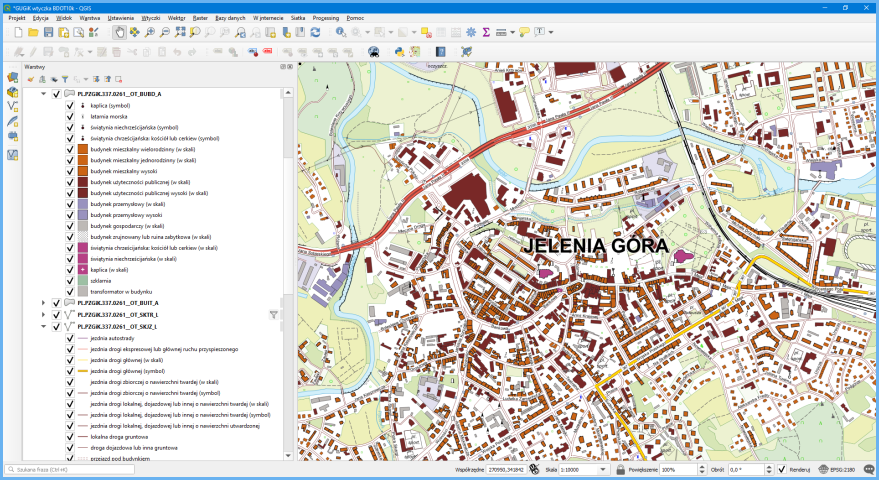The image size is (879, 480).
Task: Click the Refresh map icon
Action: 315,32
